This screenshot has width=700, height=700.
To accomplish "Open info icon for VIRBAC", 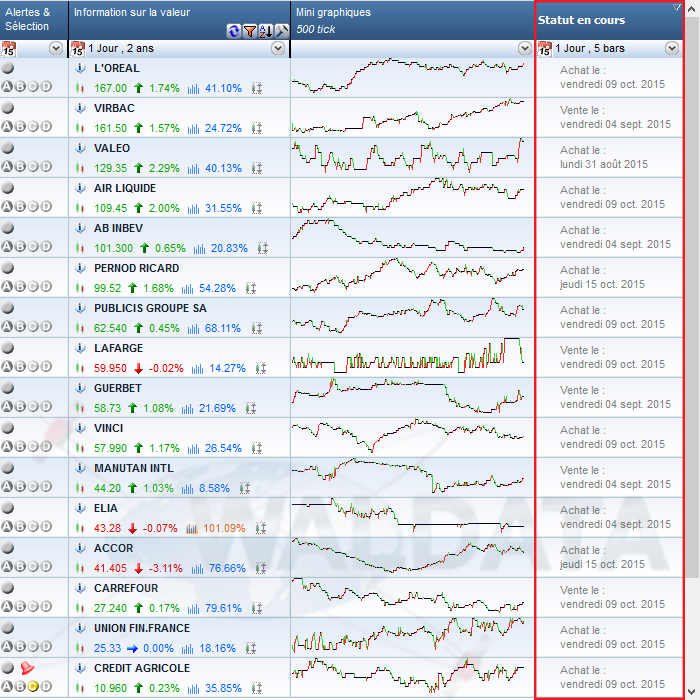I will (x=80, y=108).
